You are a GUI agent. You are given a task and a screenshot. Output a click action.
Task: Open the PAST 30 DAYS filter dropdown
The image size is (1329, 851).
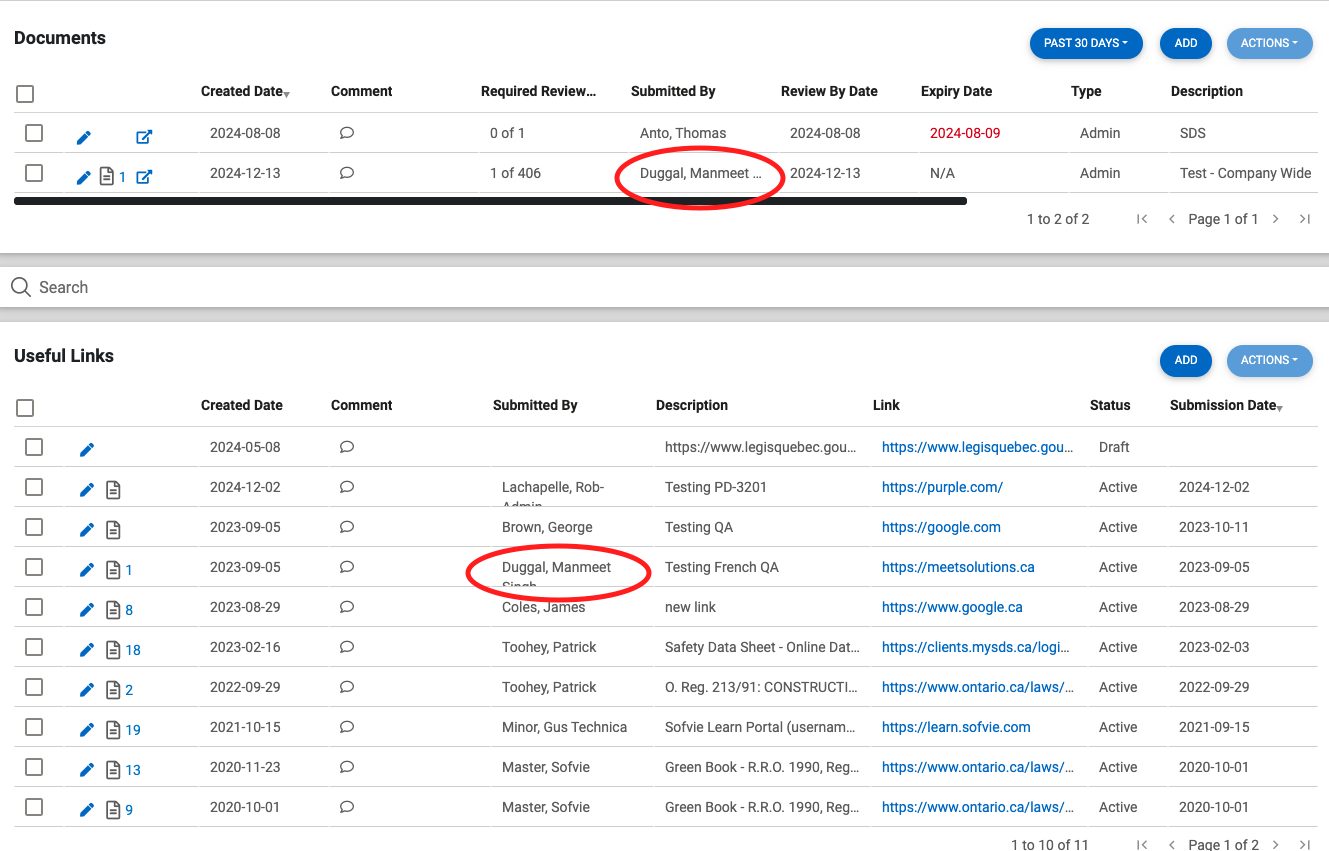1086,43
